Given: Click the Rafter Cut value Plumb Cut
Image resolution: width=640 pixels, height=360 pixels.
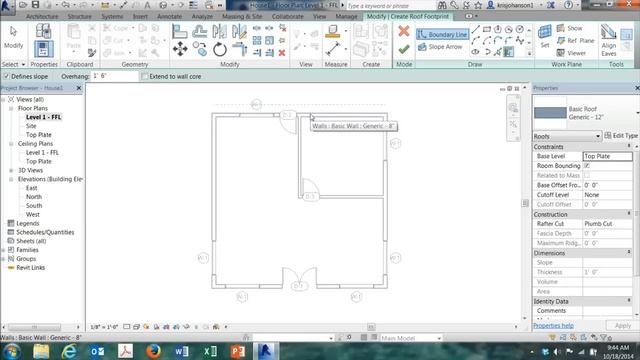Looking at the screenshot, I should pyautogui.click(x=607, y=224).
